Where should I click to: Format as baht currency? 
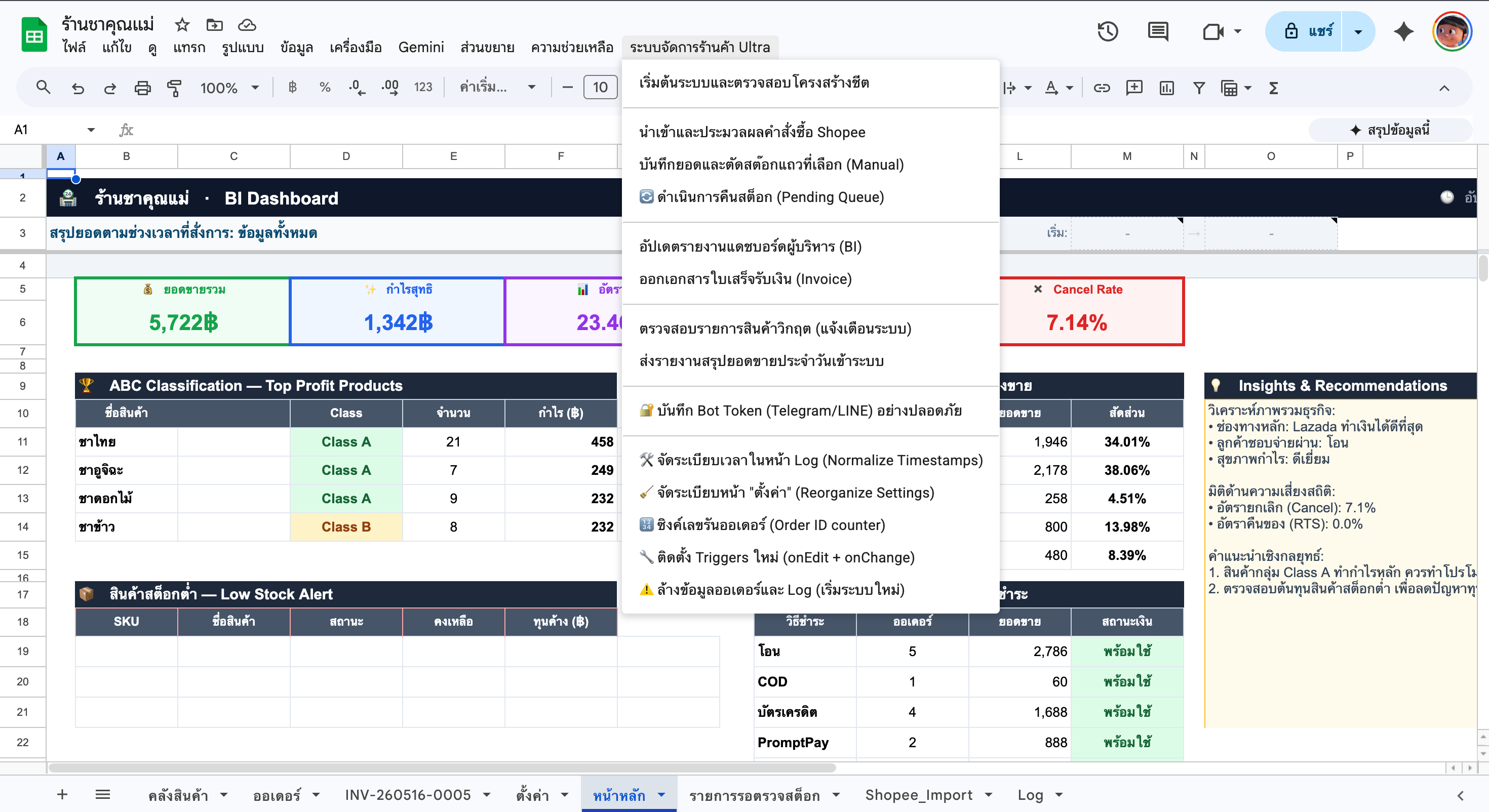[x=293, y=88]
